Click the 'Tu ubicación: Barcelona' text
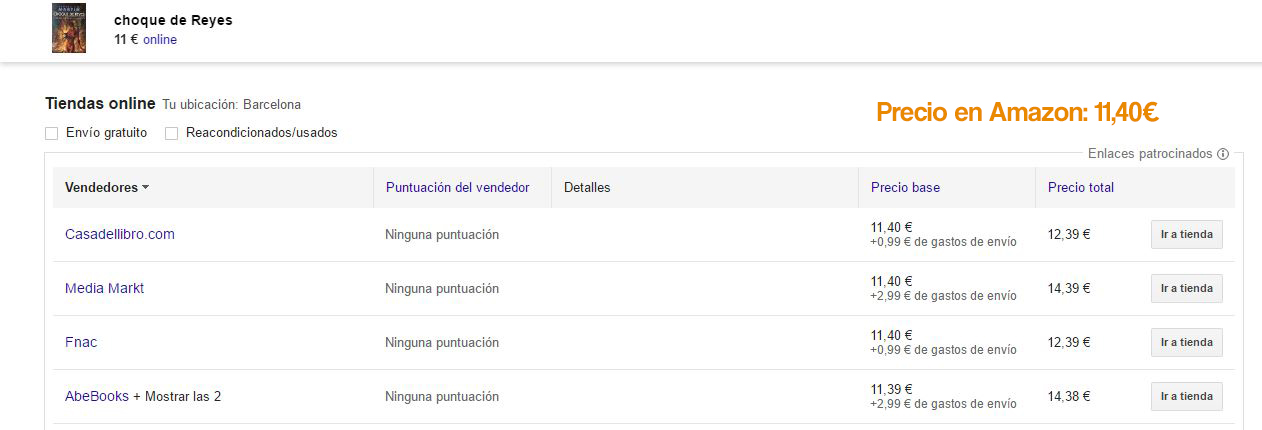The image size is (1262, 430). pyautogui.click(x=232, y=104)
